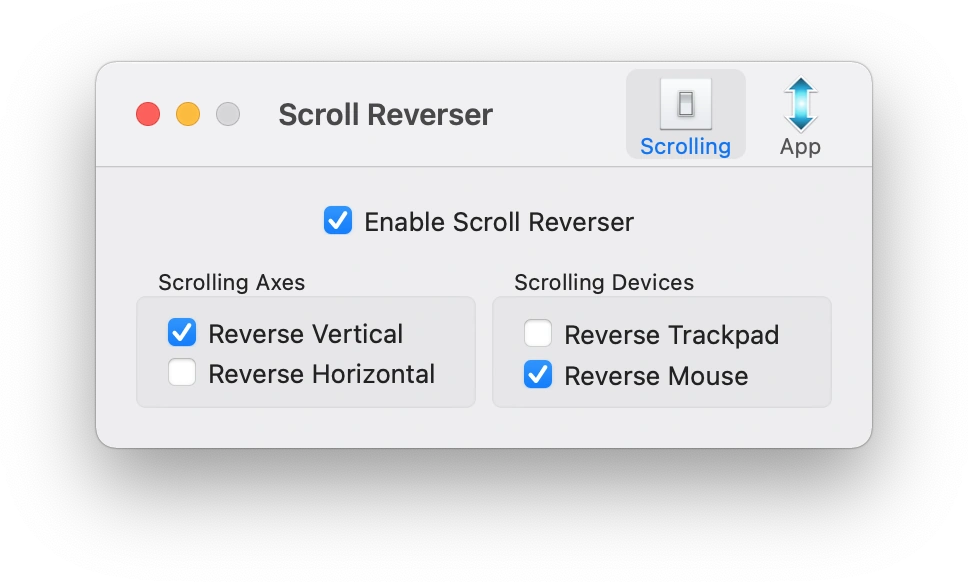The height and width of the screenshot is (582, 968).
Task: Disable the Reverse Vertical checkbox
Action: click(182, 333)
